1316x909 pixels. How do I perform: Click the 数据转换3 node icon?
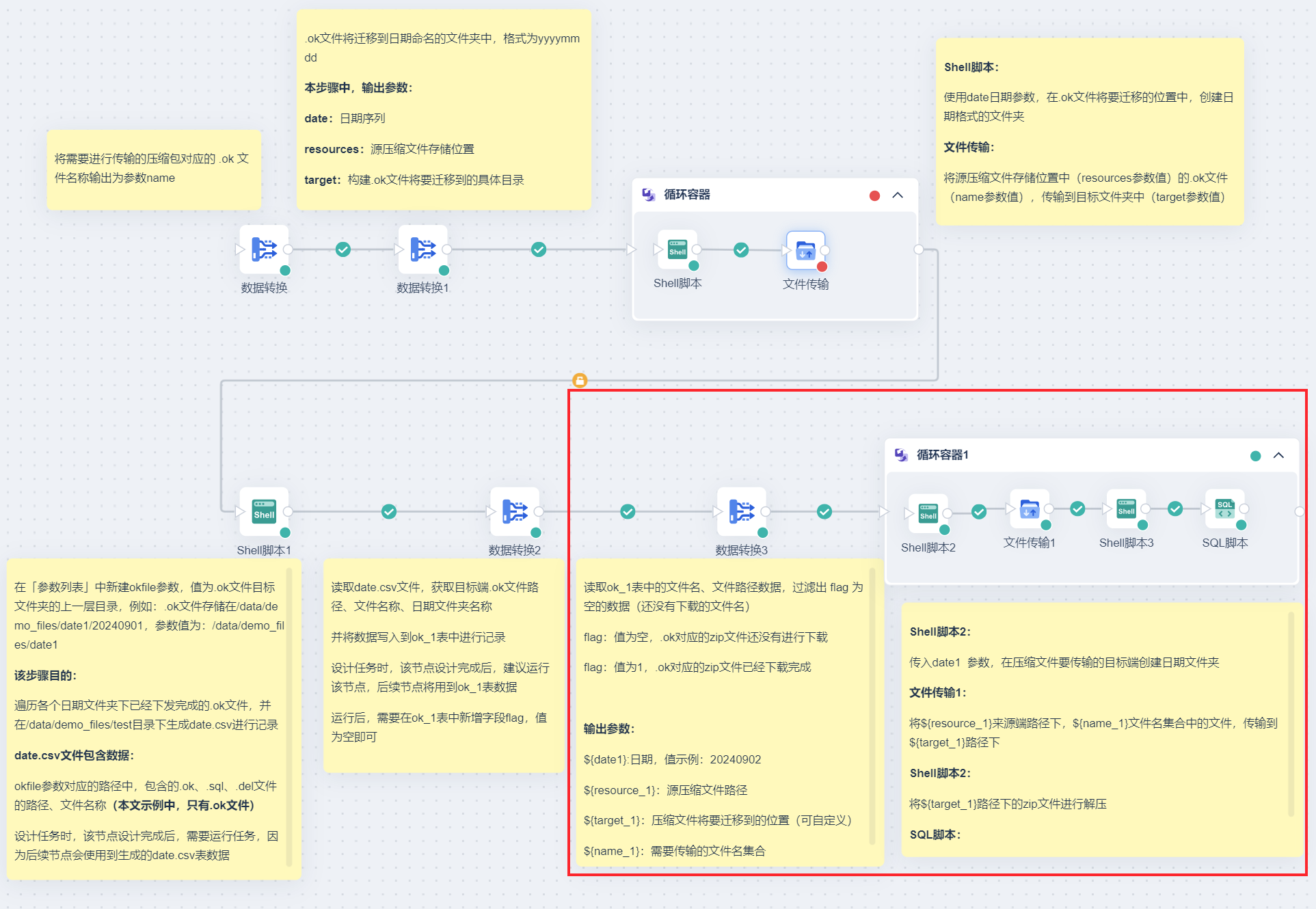(741, 512)
